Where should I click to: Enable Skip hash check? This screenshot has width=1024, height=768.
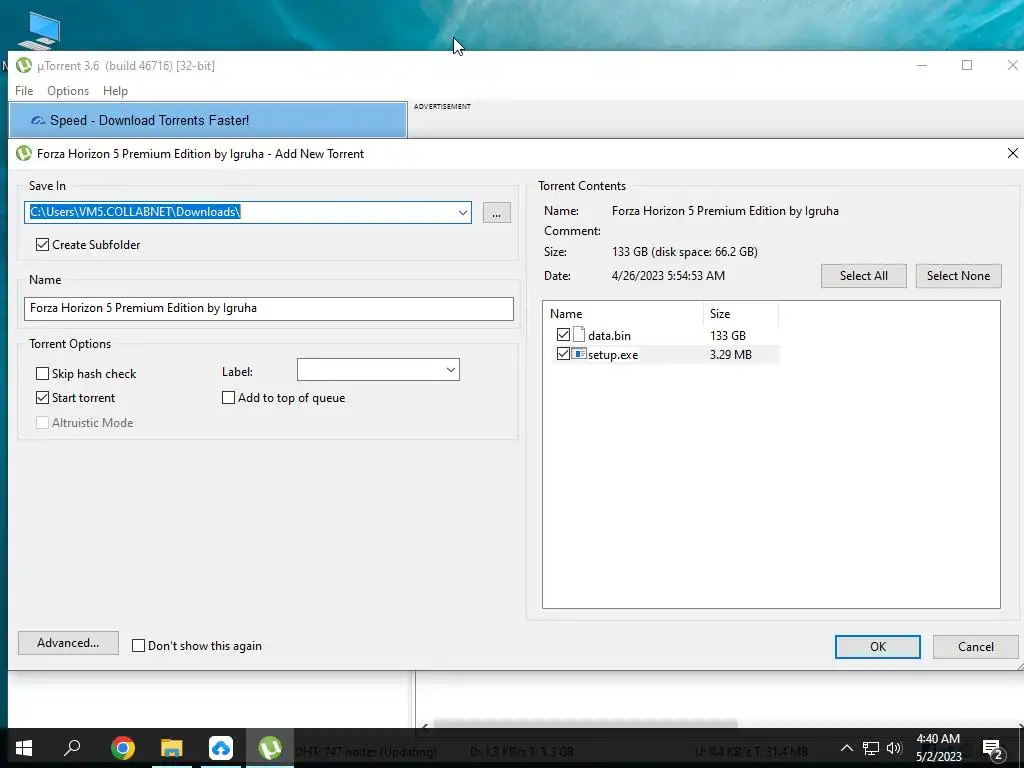pos(42,374)
